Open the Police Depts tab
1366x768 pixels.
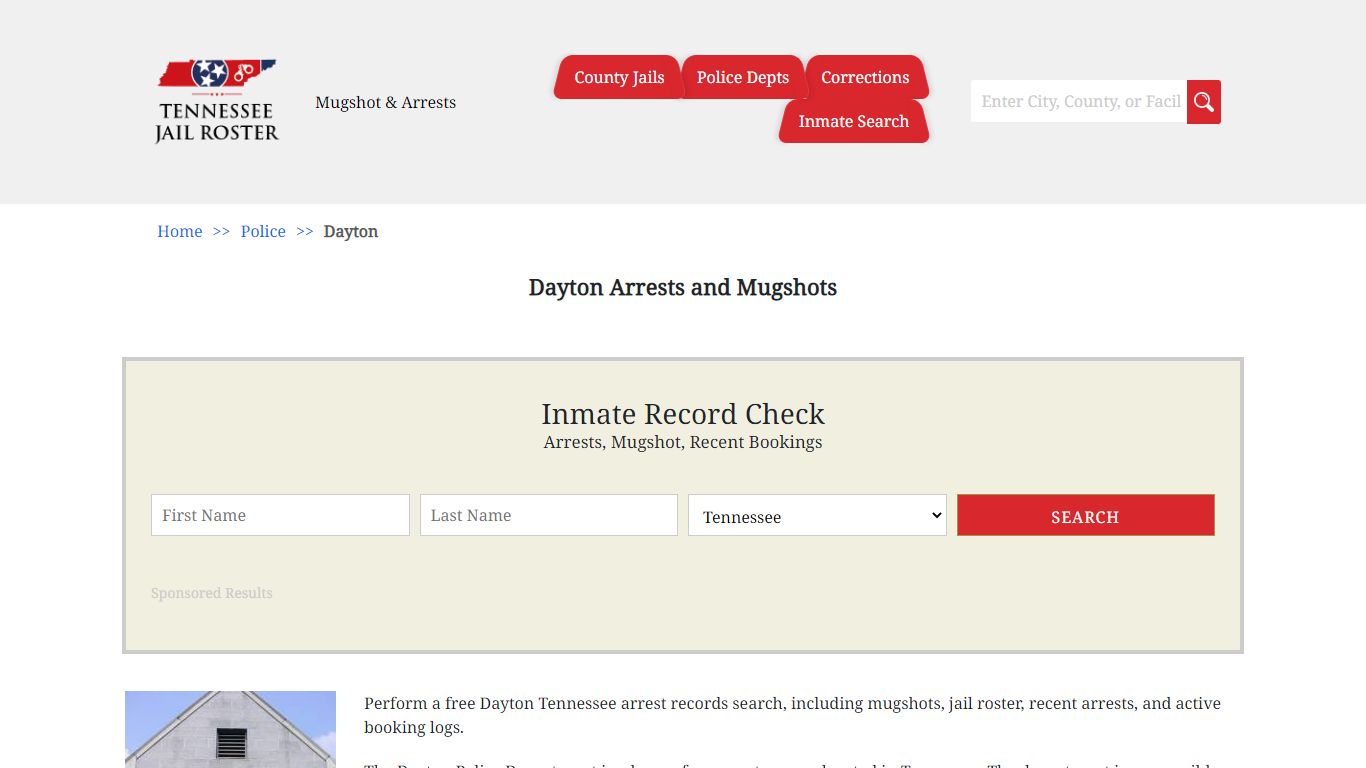point(743,77)
